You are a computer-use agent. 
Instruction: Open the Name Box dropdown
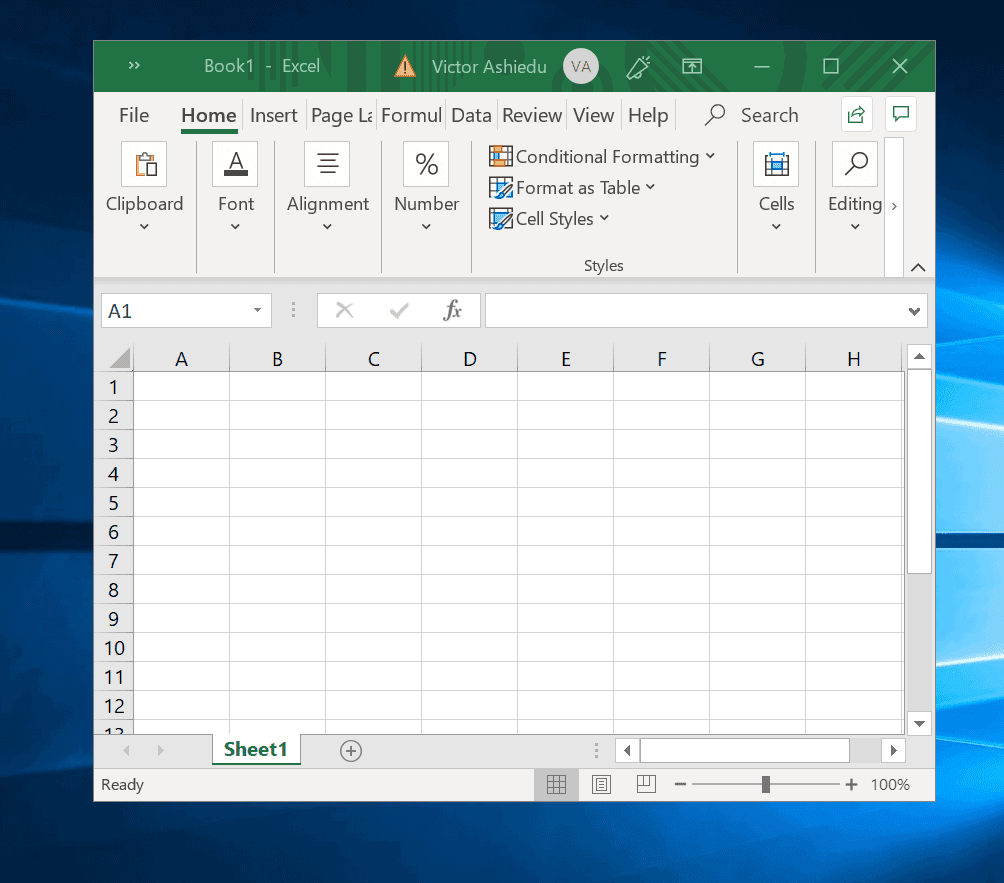[x=258, y=310]
